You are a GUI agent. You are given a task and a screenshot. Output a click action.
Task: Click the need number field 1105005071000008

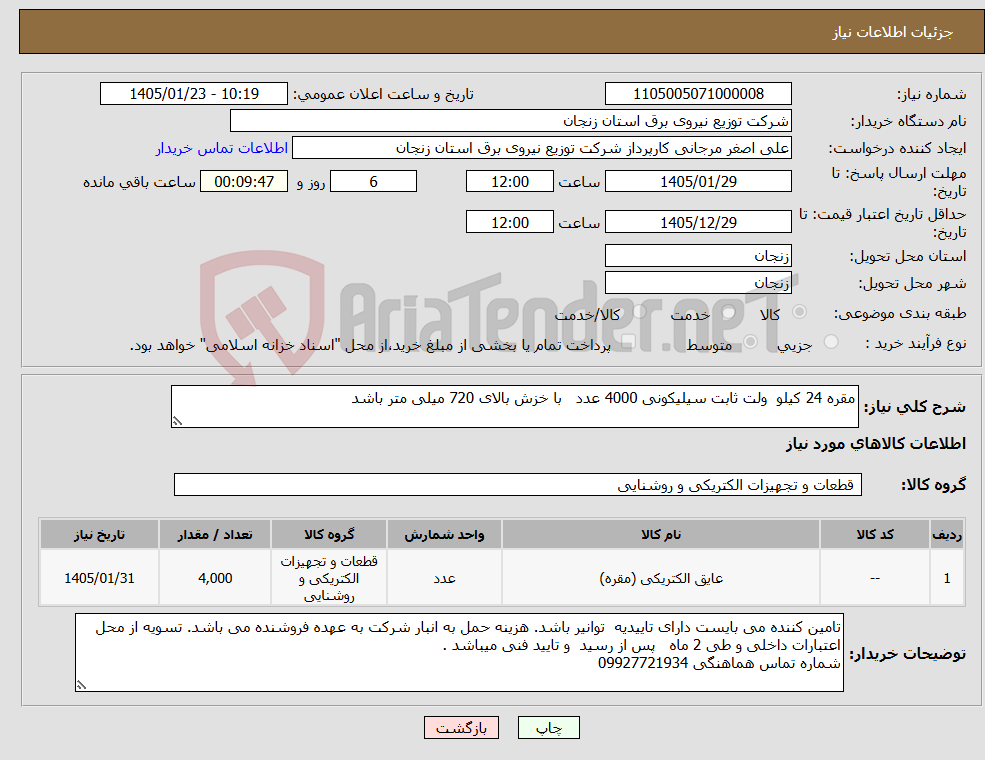(698, 94)
